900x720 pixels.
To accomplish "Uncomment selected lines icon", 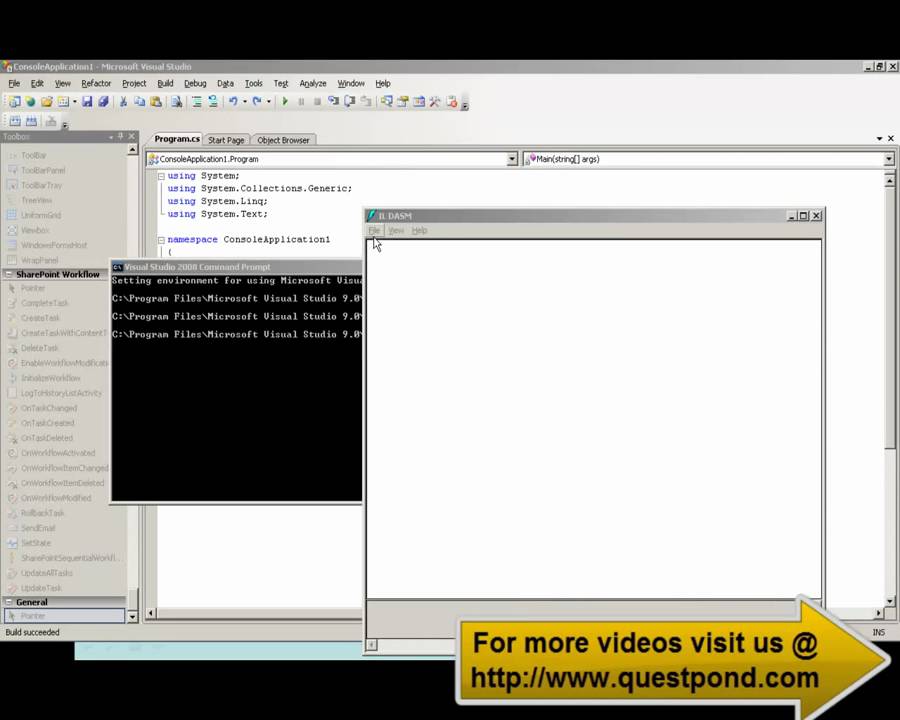I will point(213,102).
